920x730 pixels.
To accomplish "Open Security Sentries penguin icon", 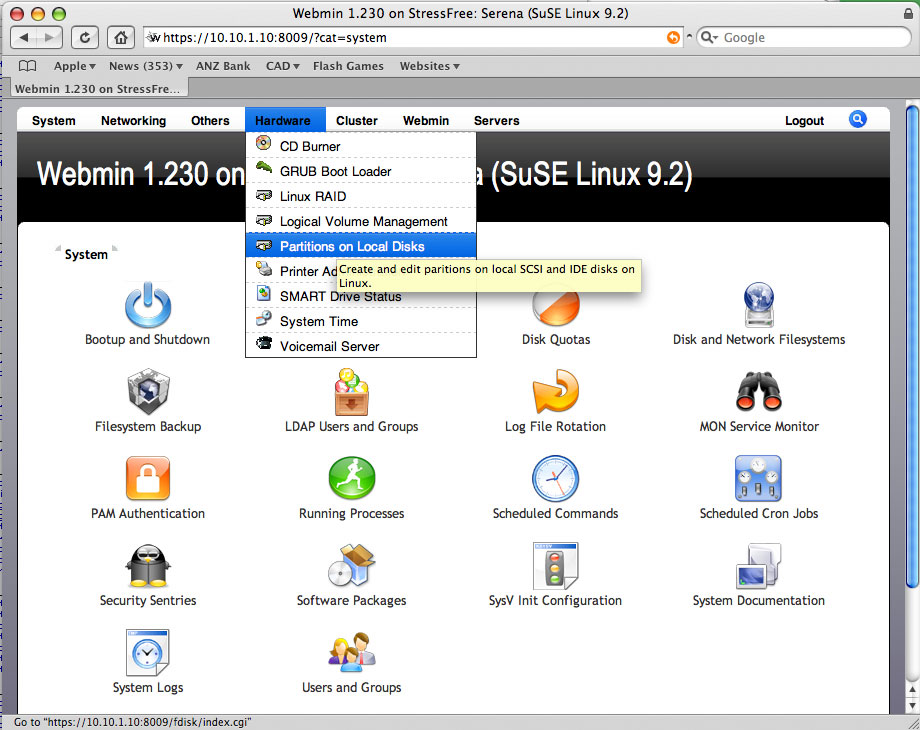I will (x=148, y=566).
